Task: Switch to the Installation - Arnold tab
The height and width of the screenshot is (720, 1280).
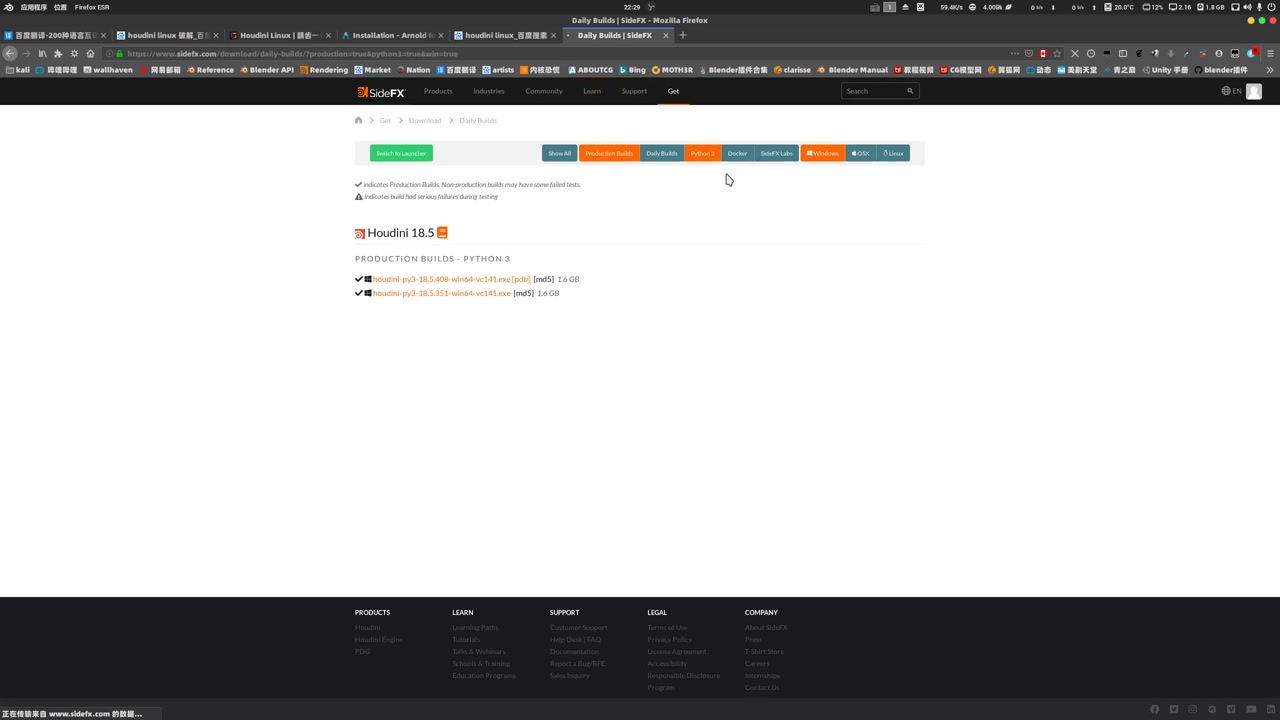Action: 391,35
